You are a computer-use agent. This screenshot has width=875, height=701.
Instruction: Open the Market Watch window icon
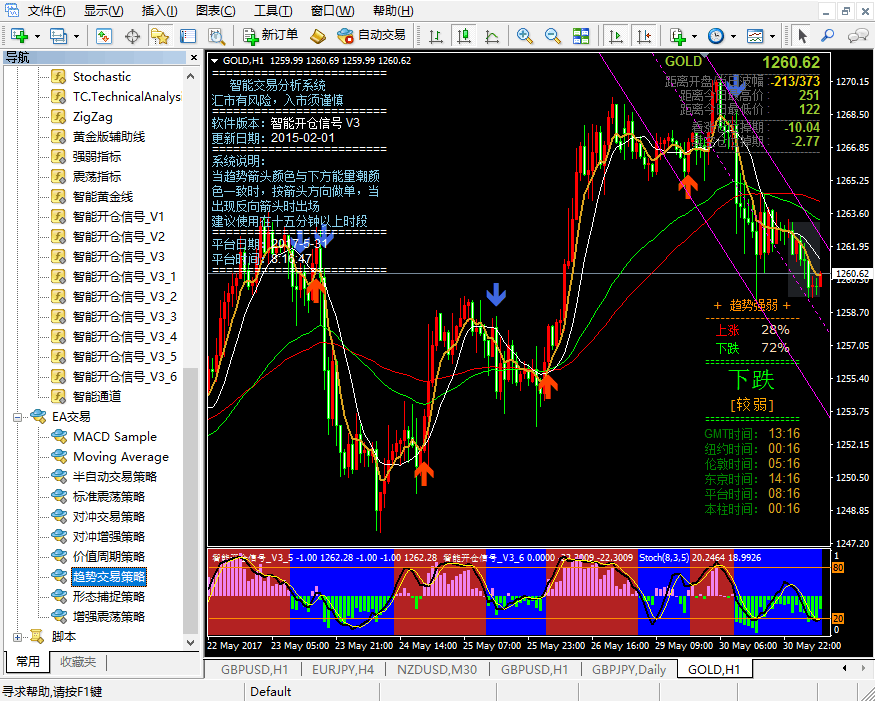point(104,36)
